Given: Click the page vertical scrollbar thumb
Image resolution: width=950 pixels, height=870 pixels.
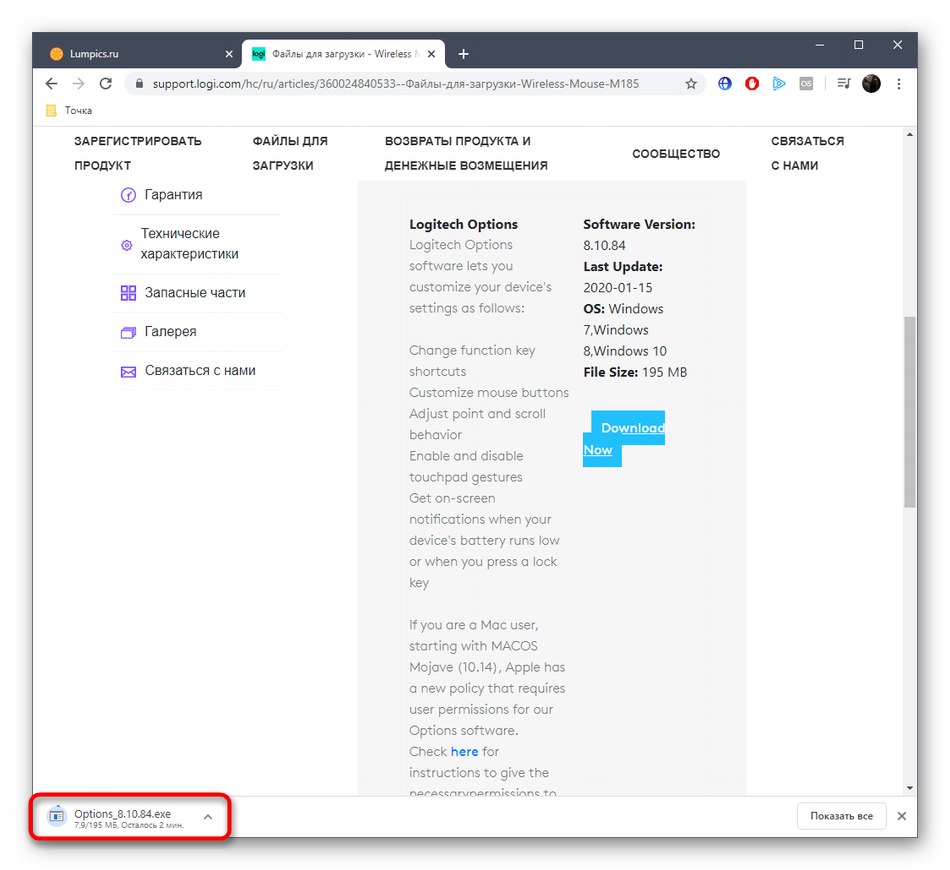Looking at the screenshot, I should 909,412.
